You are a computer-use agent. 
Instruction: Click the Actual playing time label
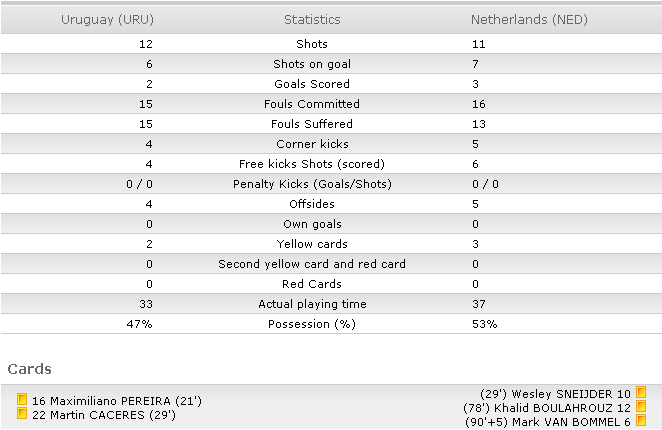click(x=312, y=304)
